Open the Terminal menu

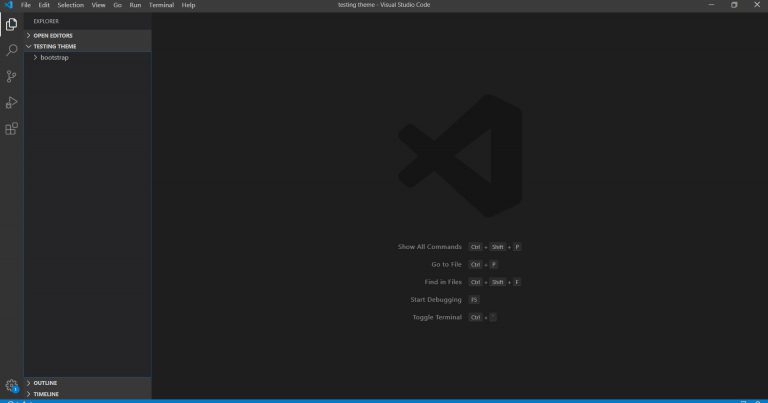160,5
